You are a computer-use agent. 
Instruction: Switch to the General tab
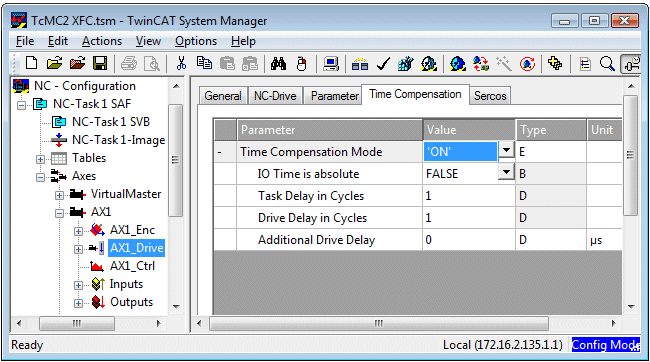[x=223, y=96]
